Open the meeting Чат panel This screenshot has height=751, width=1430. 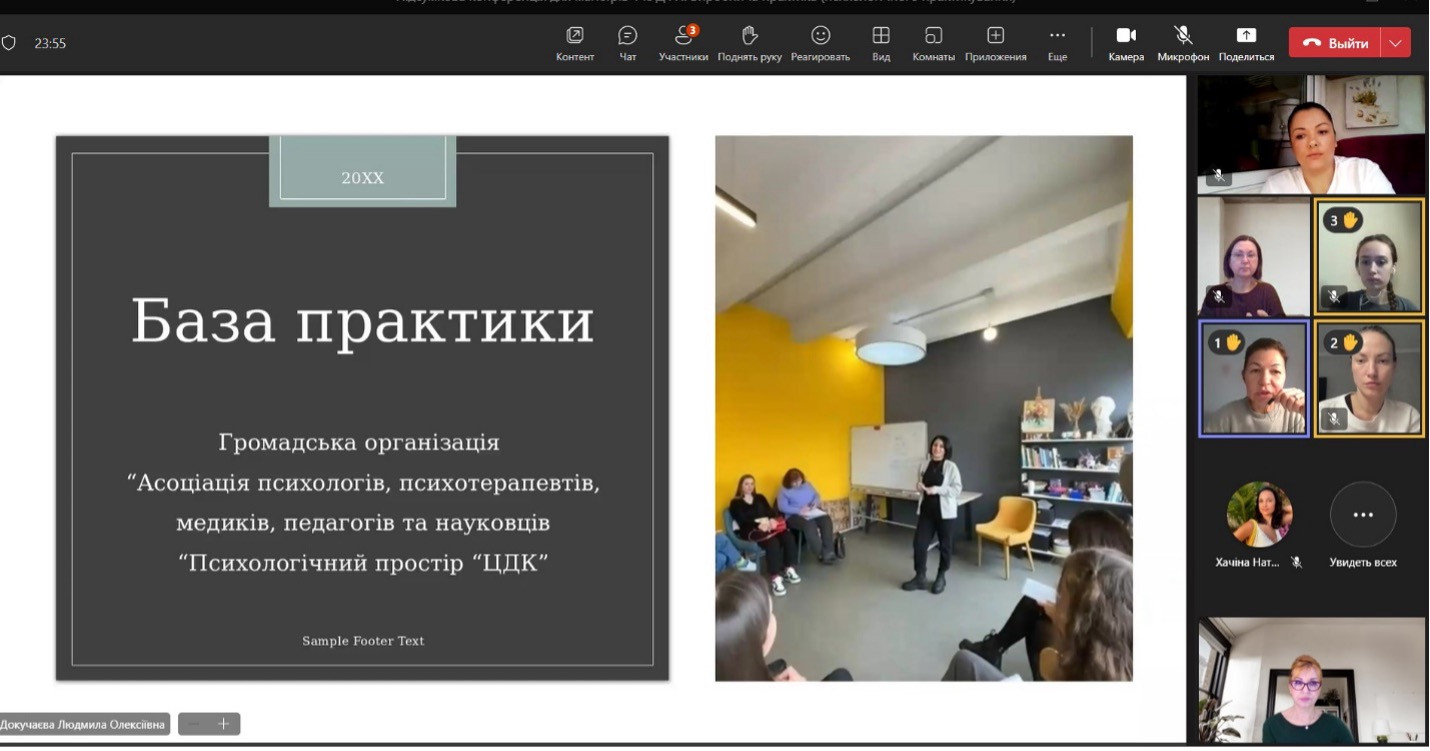click(x=628, y=43)
